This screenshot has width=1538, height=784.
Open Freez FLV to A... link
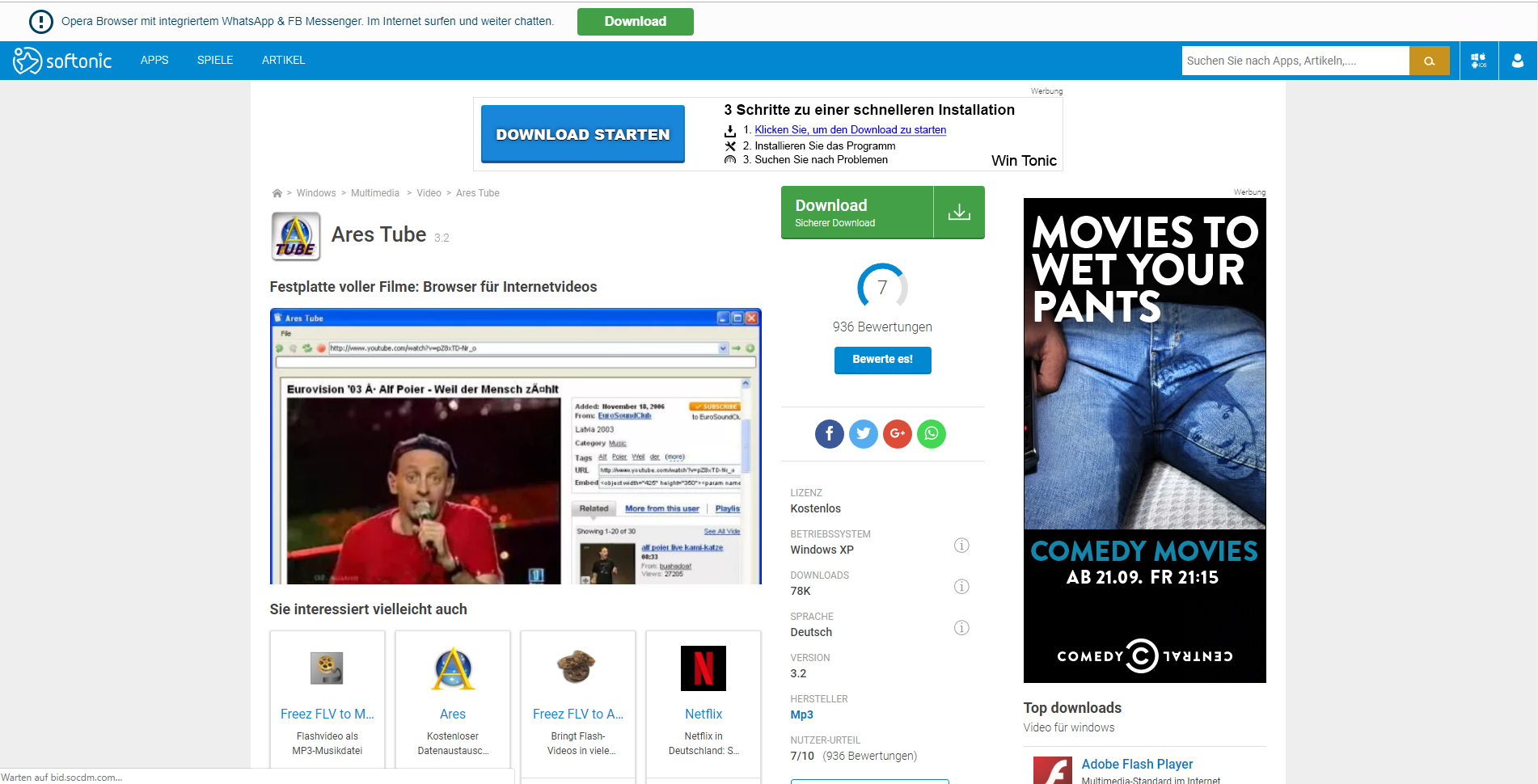coord(578,714)
